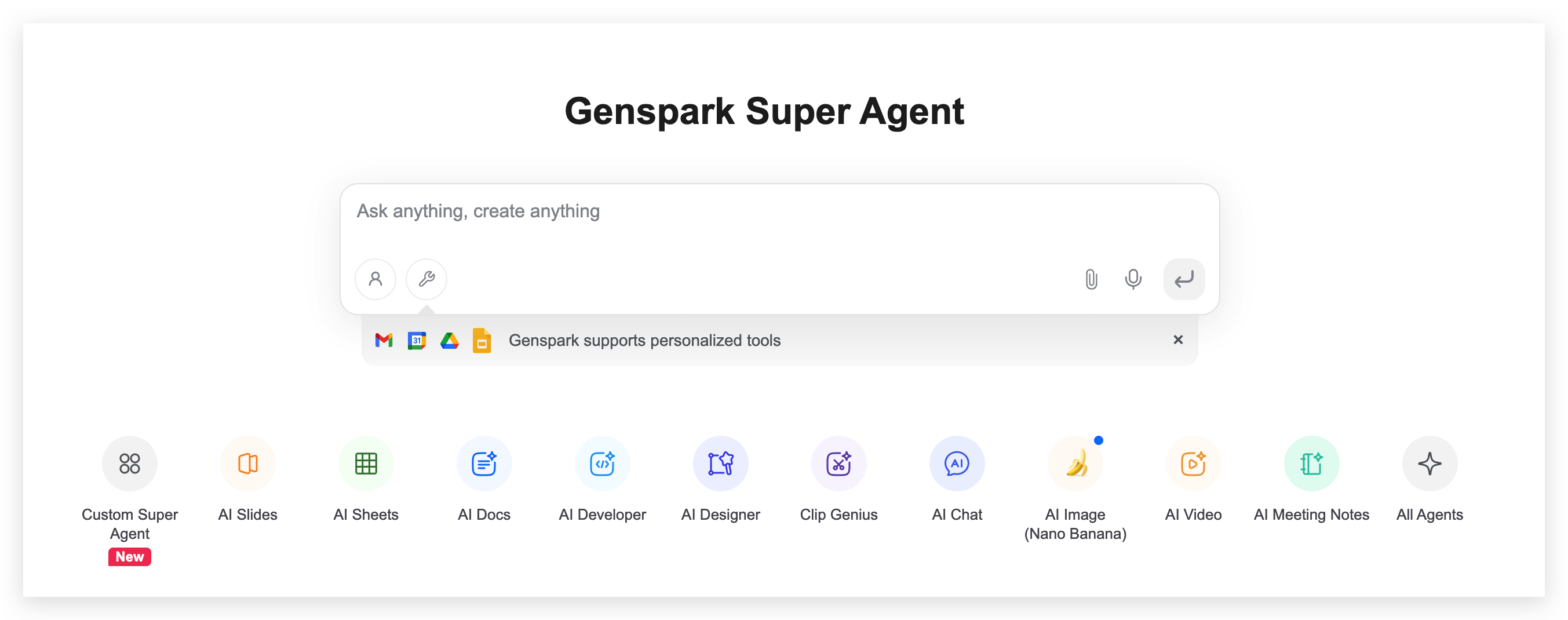Open AI Image (Nano Banana)
The image size is (1568, 620).
tap(1075, 464)
